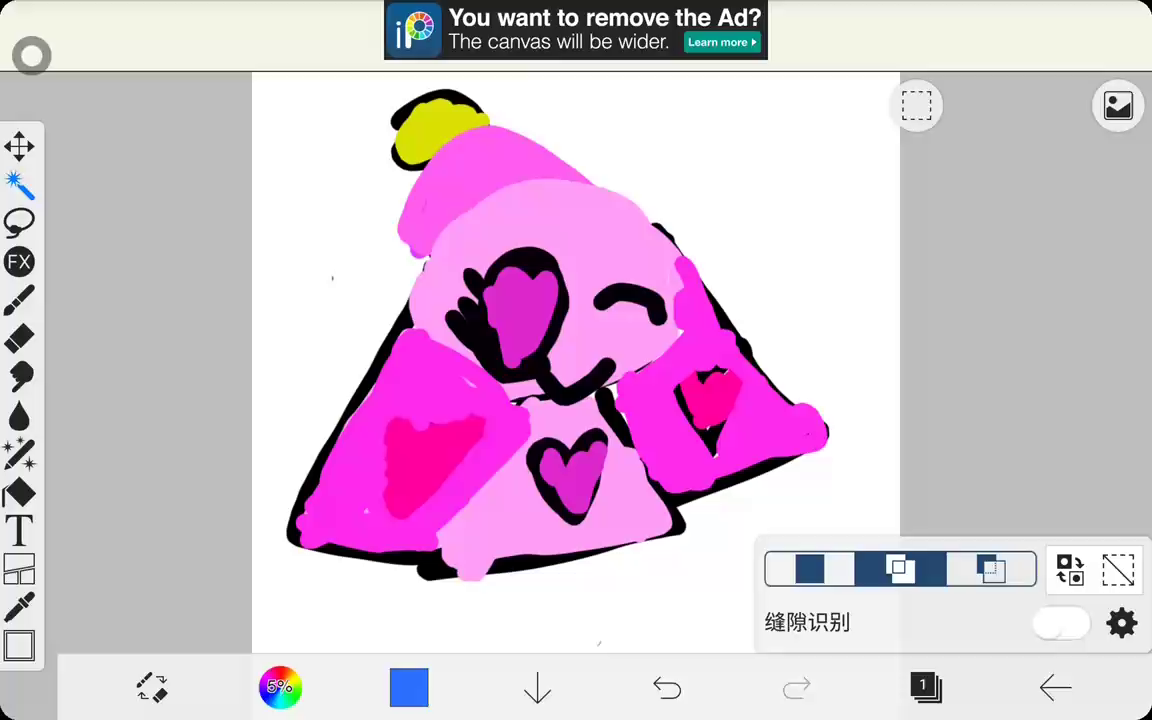Choose the new selection mode segment

(810, 569)
